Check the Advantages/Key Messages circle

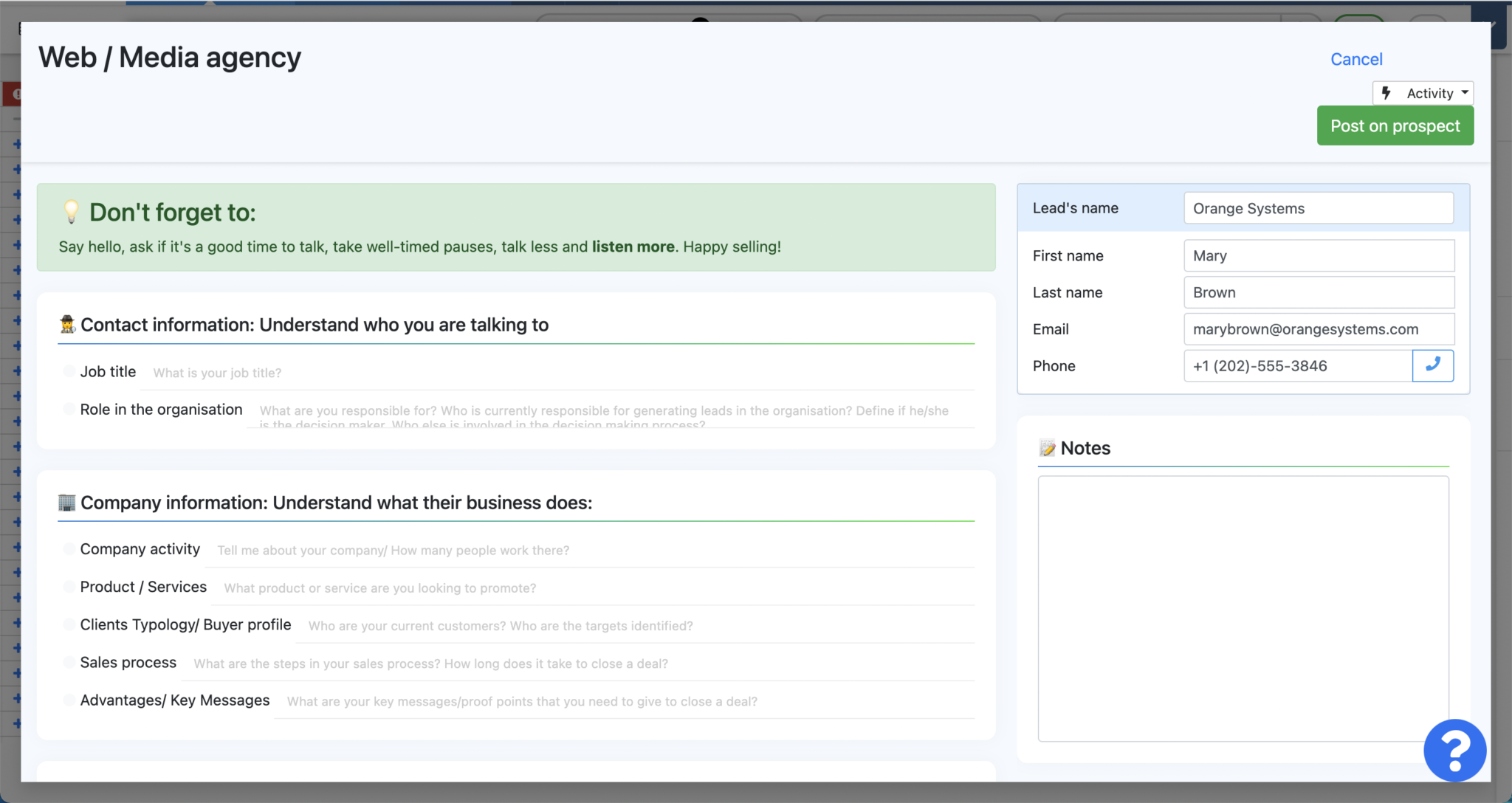pyautogui.click(x=68, y=699)
